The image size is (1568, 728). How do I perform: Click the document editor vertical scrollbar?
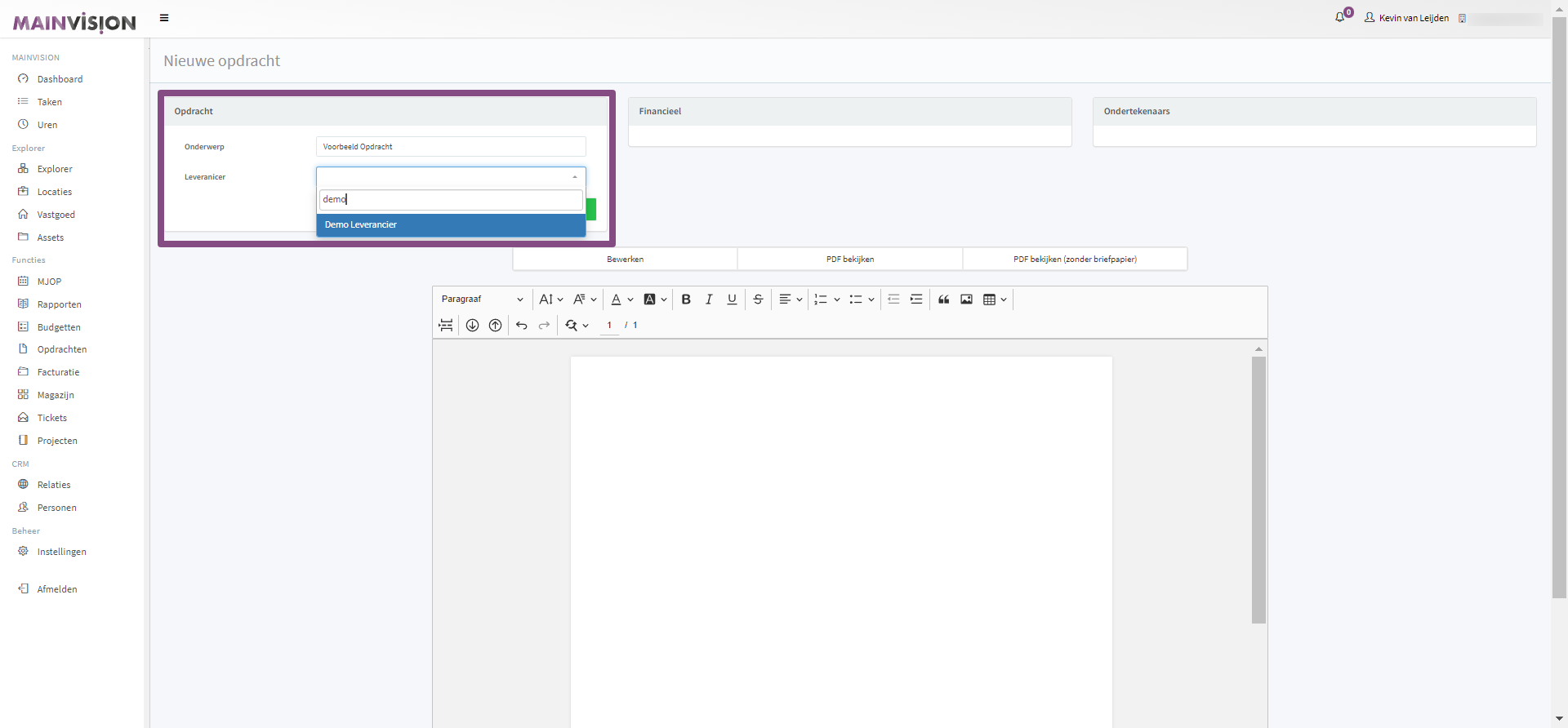click(1258, 490)
